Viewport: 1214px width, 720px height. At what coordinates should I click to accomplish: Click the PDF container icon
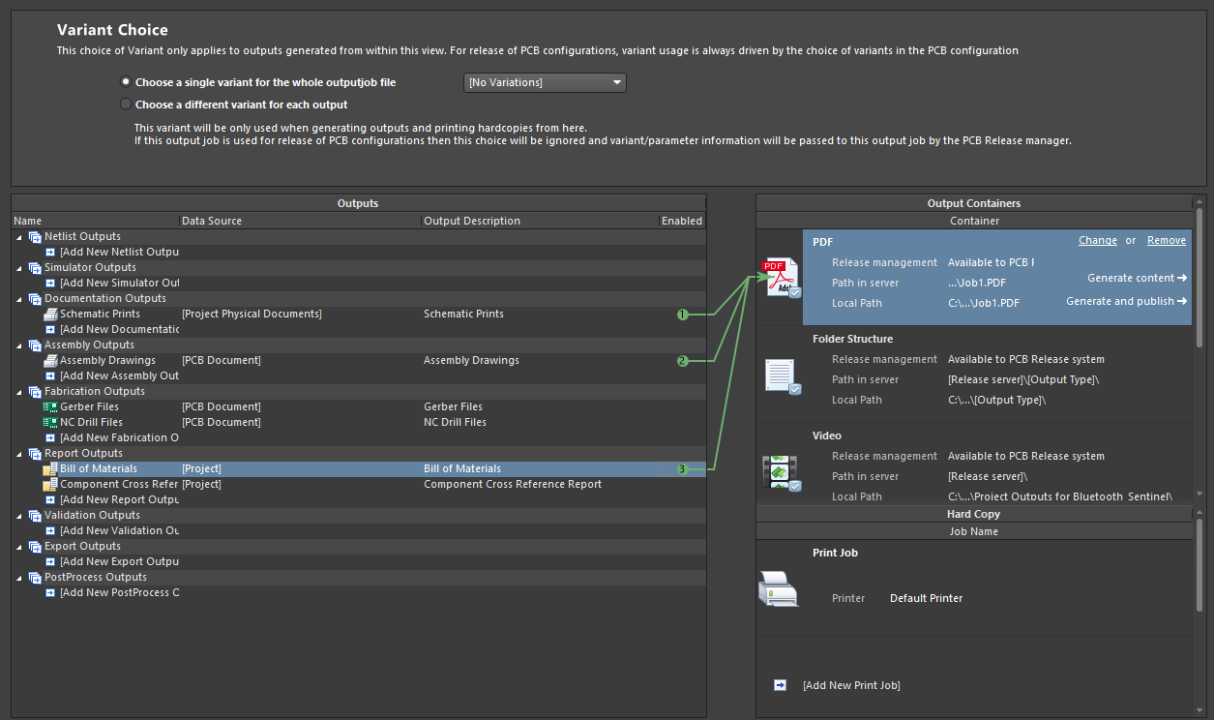click(x=780, y=278)
